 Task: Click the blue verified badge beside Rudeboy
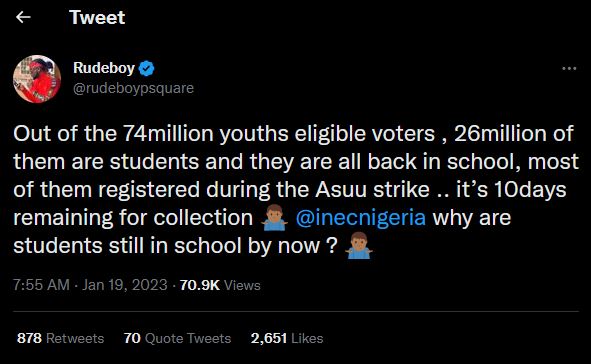(x=147, y=68)
